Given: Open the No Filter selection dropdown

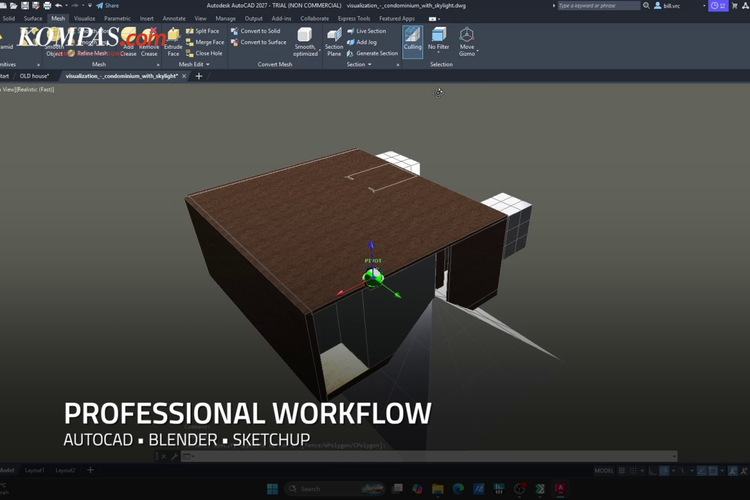Looking at the screenshot, I should click(x=438, y=52).
